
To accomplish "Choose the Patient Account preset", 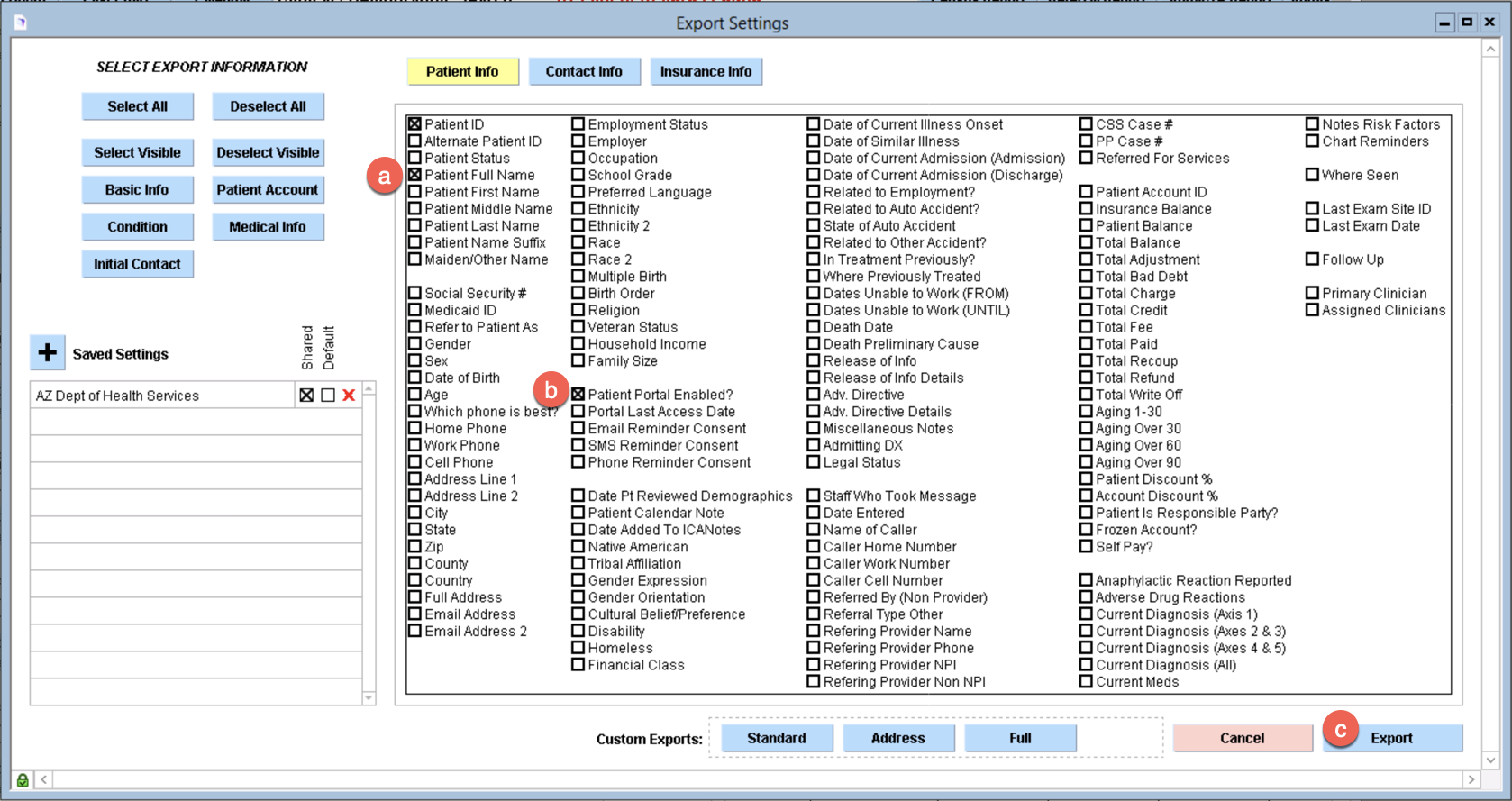I will 268,189.
